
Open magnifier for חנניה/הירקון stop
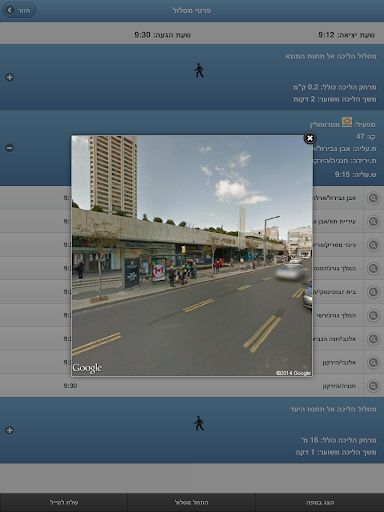click(x=373, y=386)
